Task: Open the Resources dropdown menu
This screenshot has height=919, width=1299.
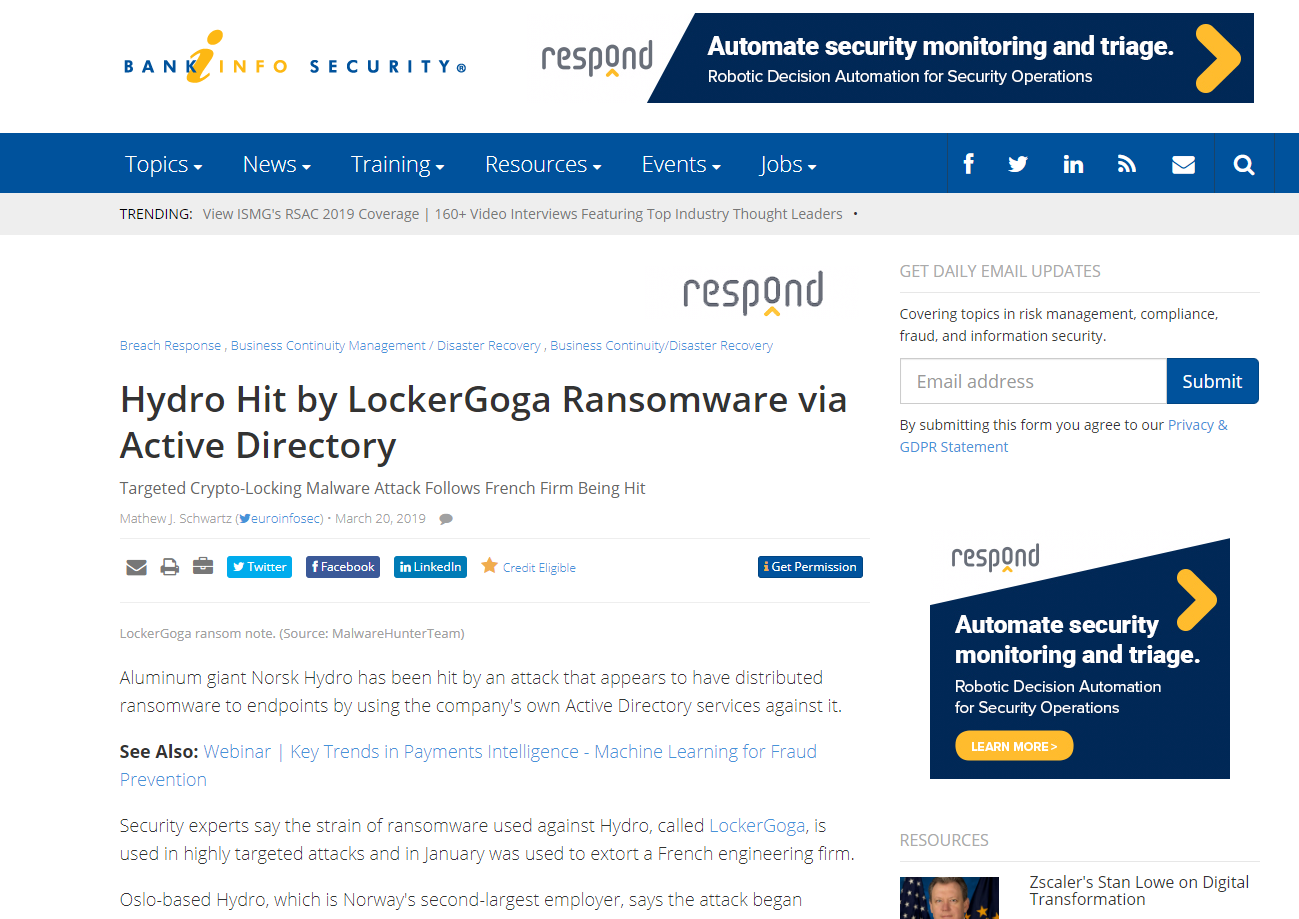Action: (543, 164)
